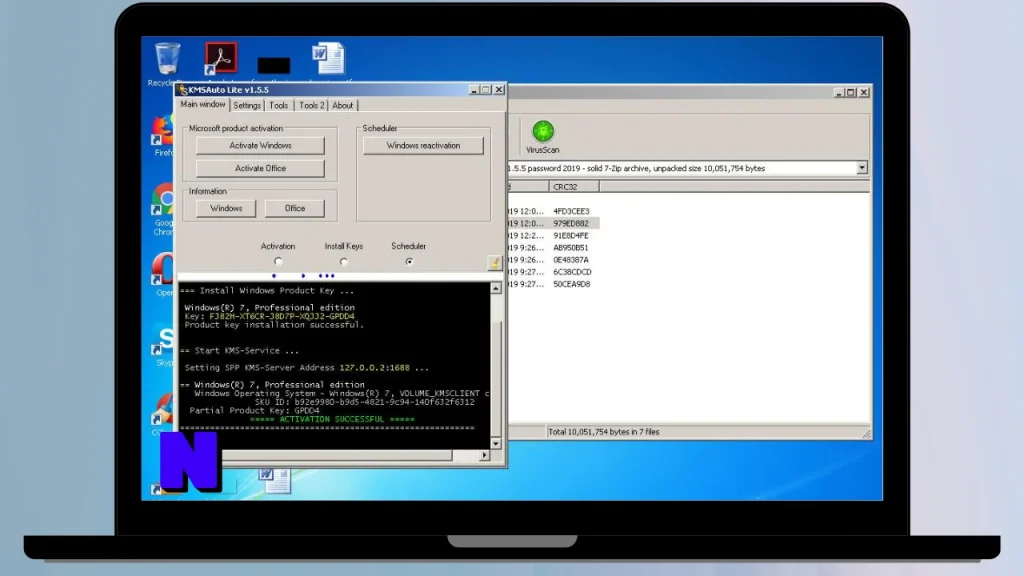Click the KMSAuto Lite title bar icon
1024x576 pixels.
(183, 90)
